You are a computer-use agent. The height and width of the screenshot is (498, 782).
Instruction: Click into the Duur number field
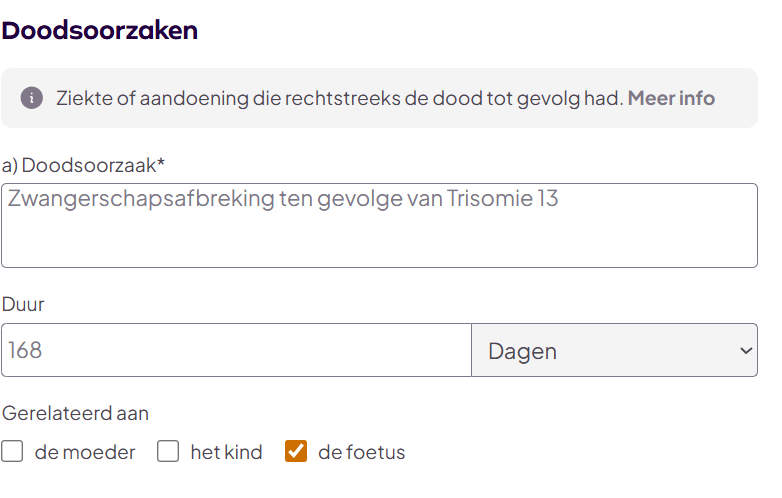(236, 350)
